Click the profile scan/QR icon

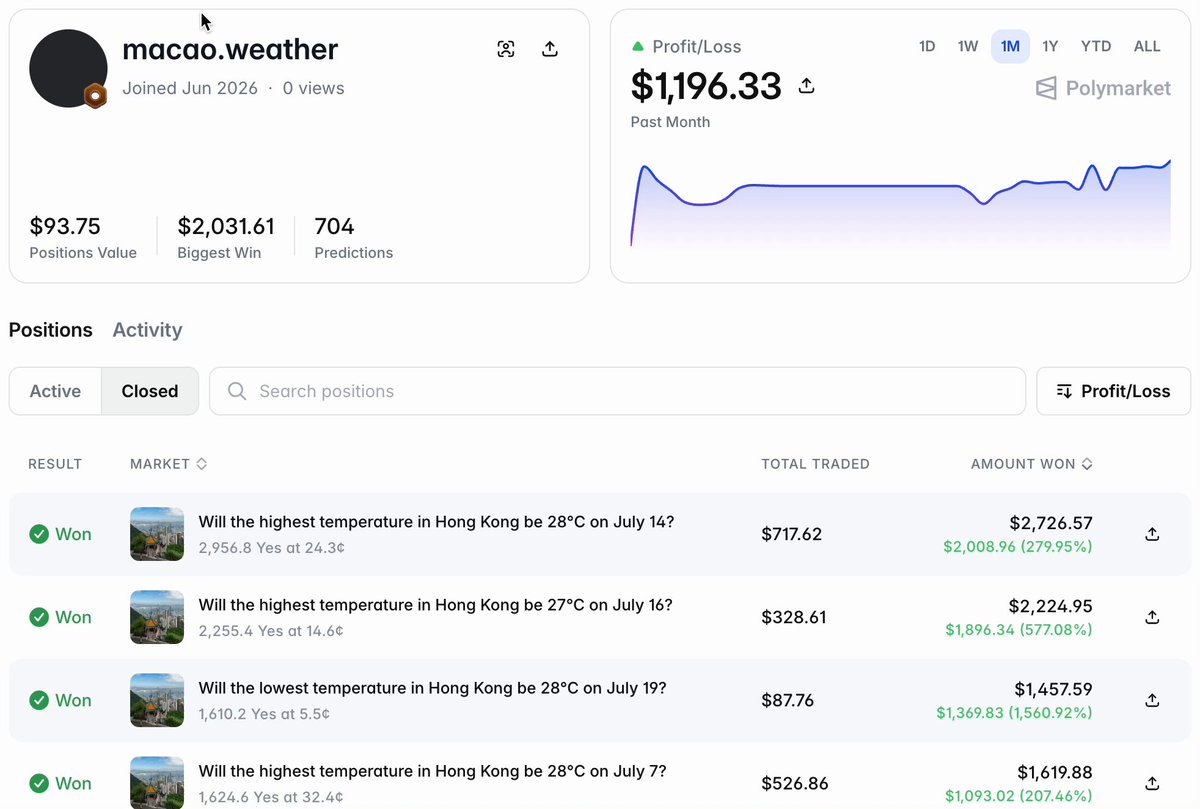pos(506,49)
